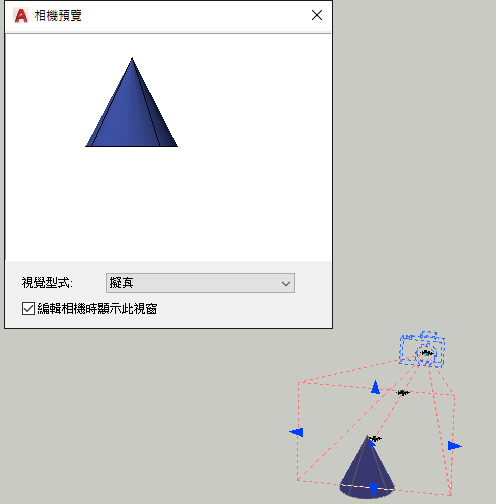This screenshot has width=496, height=504.
Task: Click the blue cone in the preview pane
Action: pos(132,102)
